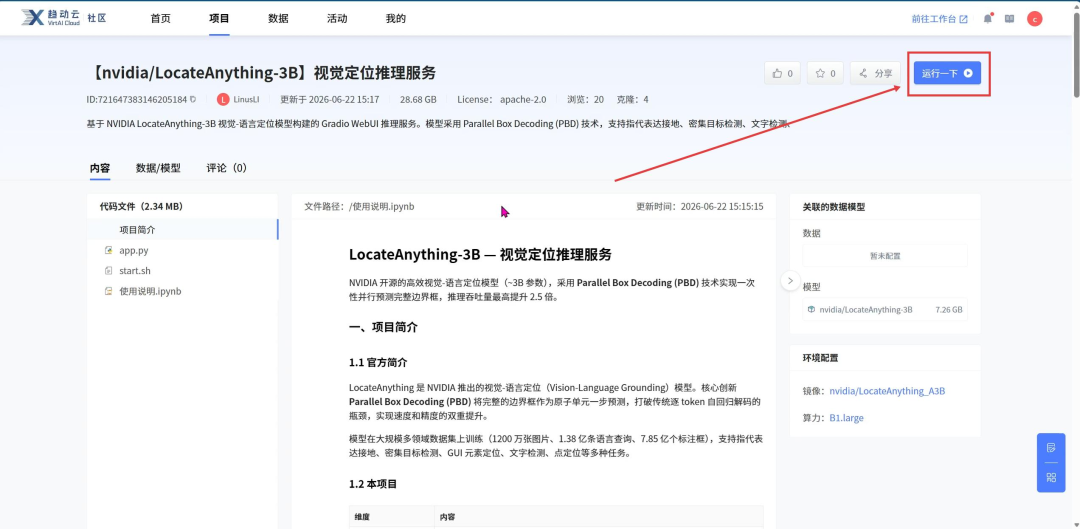Open the documentation book icon
Screen dimensions: 1080x529
[x=1009, y=19]
